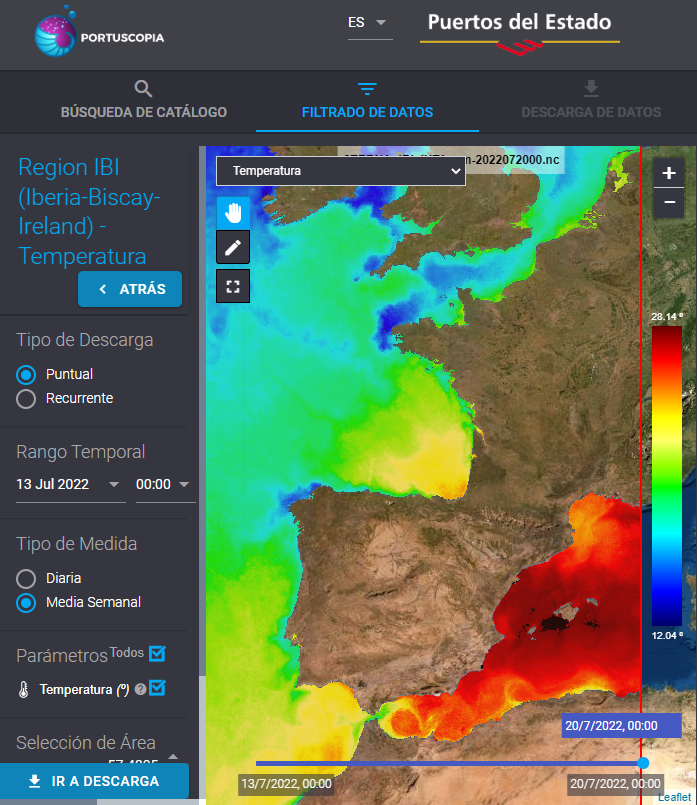The image size is (697, 805).
Task: Click the 13/7/2022, 00:00 start label
Action: [x=286, y=784]
